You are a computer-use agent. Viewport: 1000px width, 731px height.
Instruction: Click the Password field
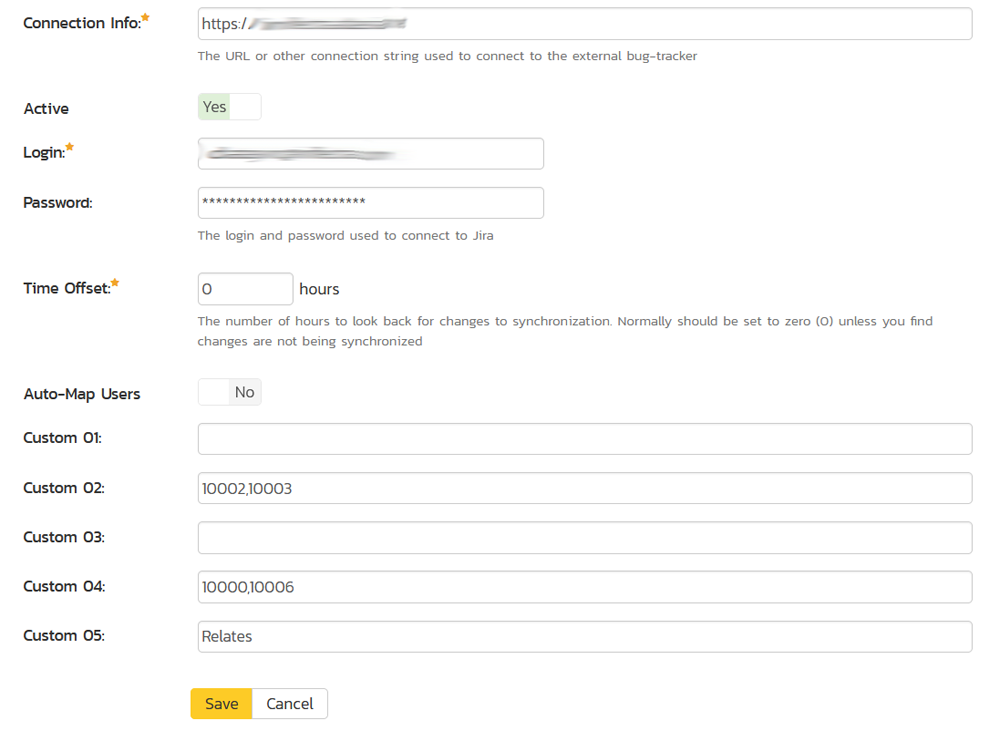click(370, 202)
